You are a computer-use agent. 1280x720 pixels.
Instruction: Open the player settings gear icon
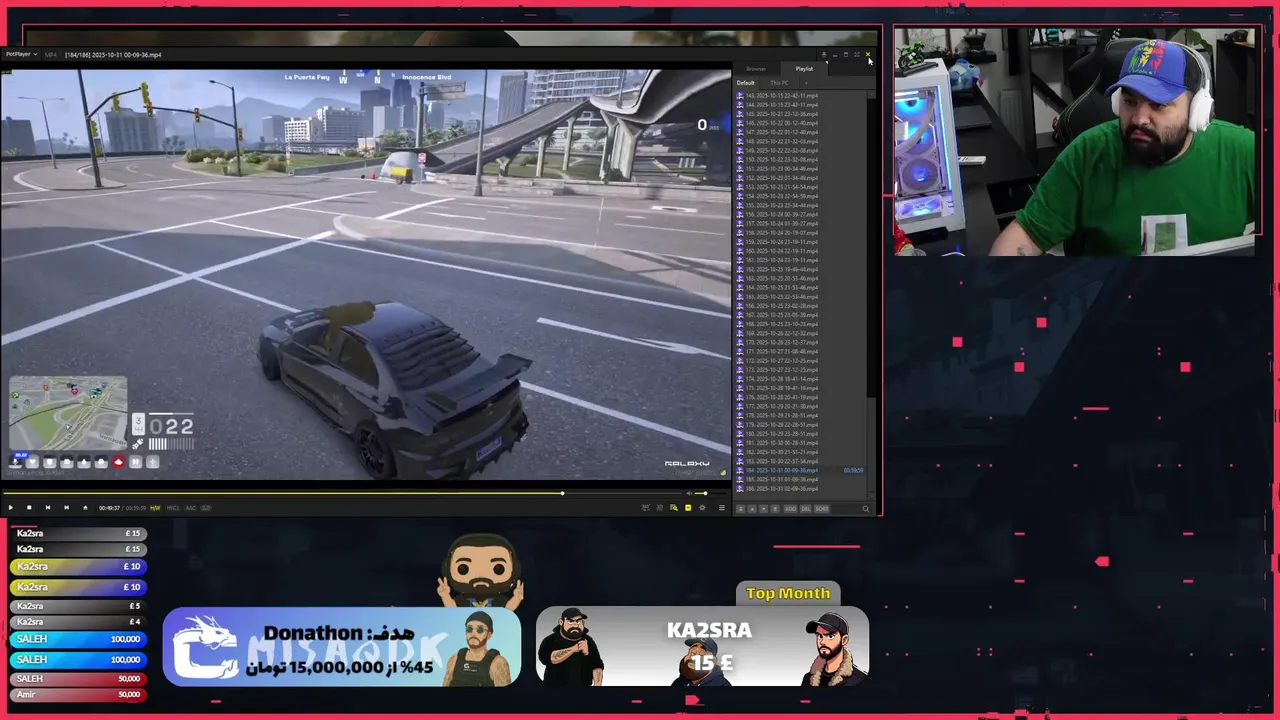(702, 508)
